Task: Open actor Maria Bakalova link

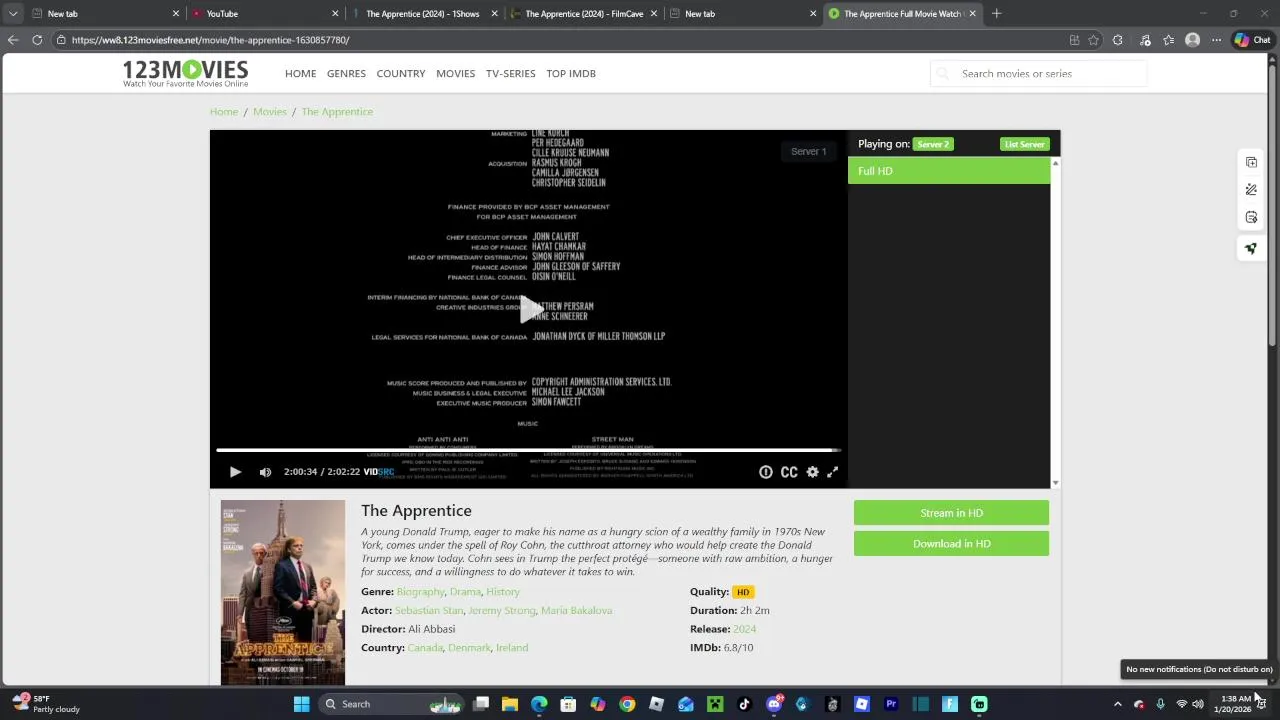Action: point(576,610)
